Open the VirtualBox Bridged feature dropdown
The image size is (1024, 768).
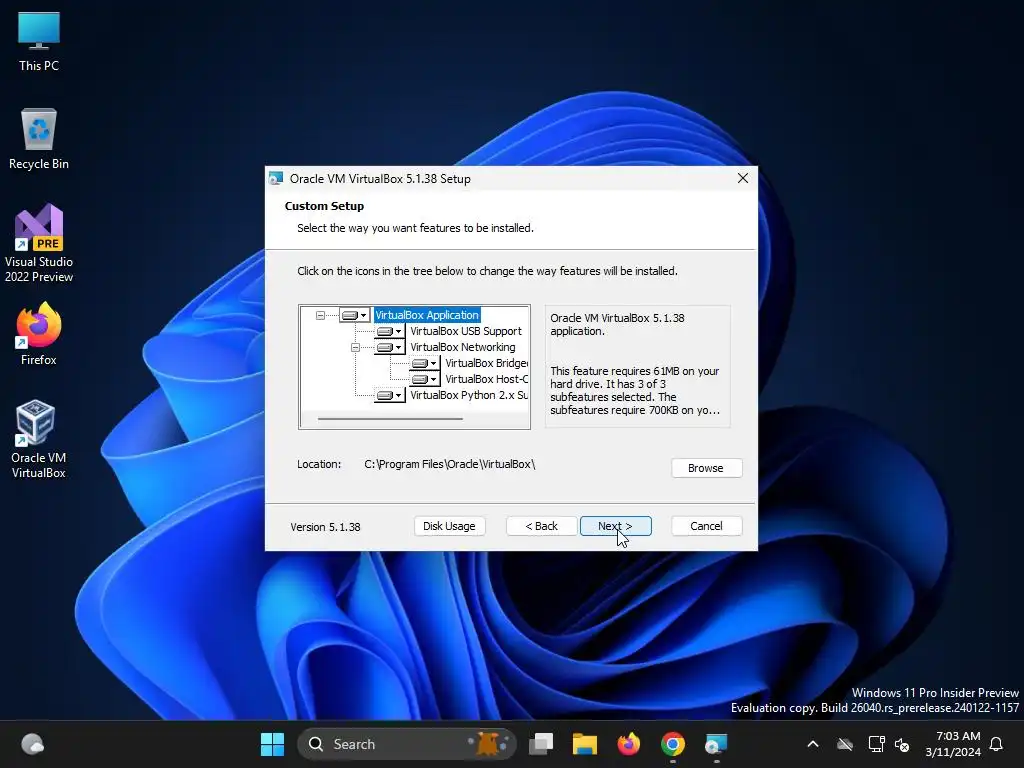click(424, 363)
